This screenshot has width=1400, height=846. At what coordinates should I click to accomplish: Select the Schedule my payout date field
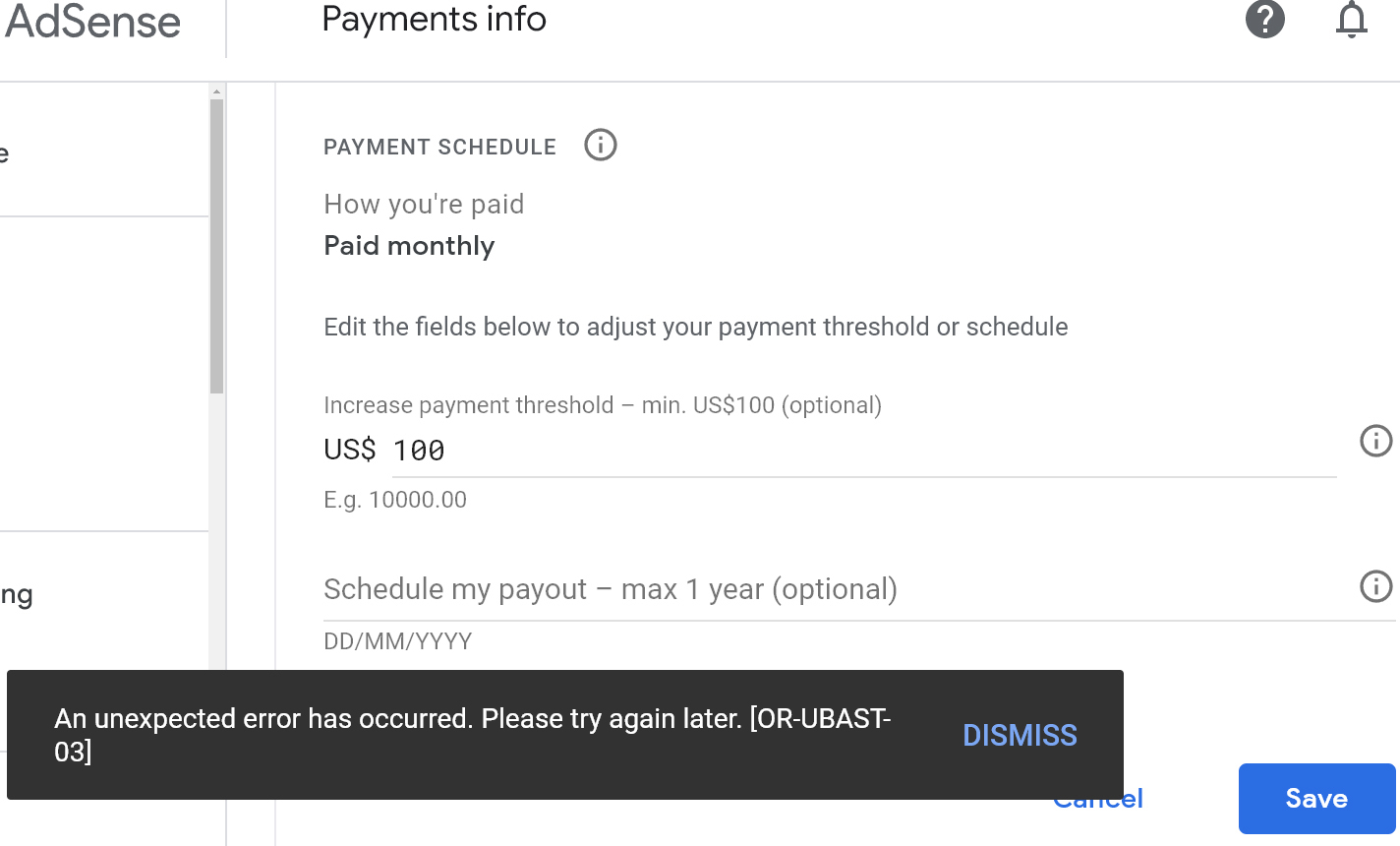[x=859, y=589]
